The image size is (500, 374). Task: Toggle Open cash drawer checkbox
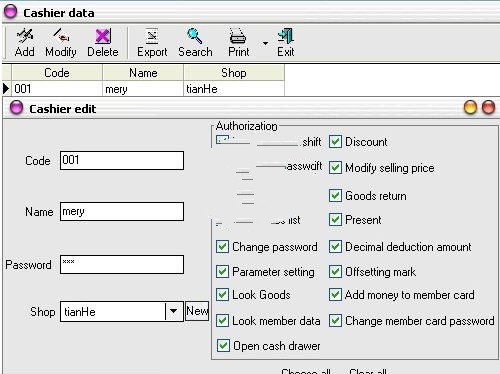[x=223, y=346]
